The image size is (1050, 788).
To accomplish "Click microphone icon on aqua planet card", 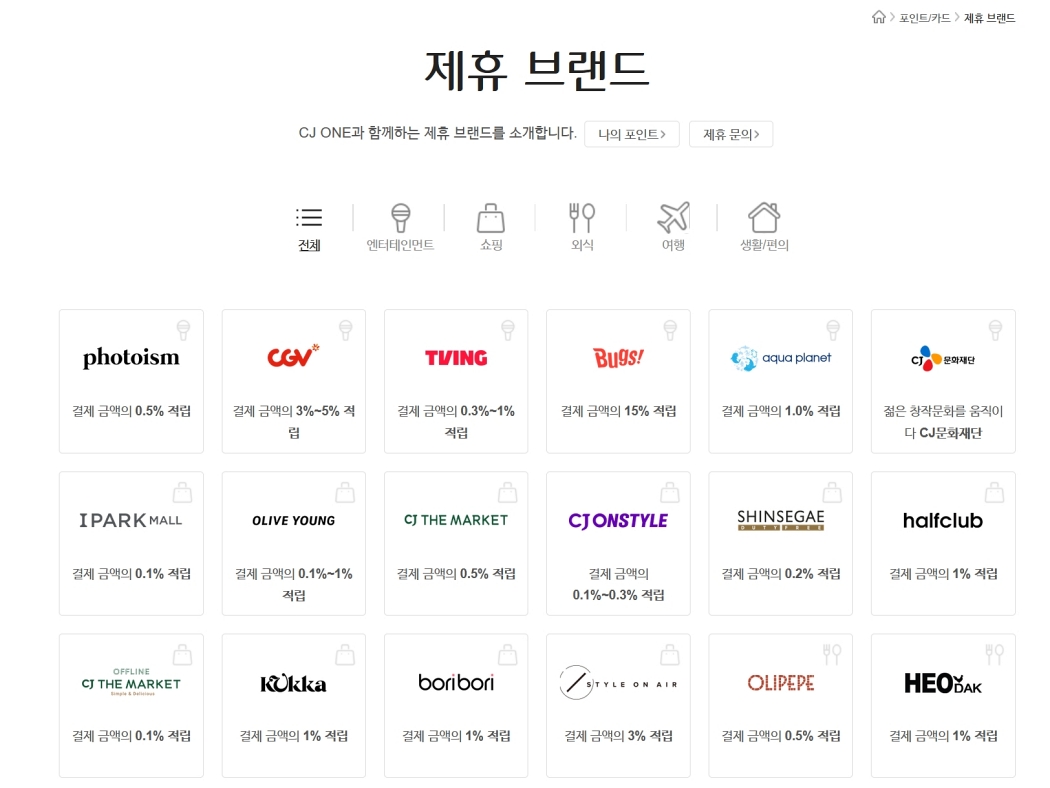I will tap(832, 330).
